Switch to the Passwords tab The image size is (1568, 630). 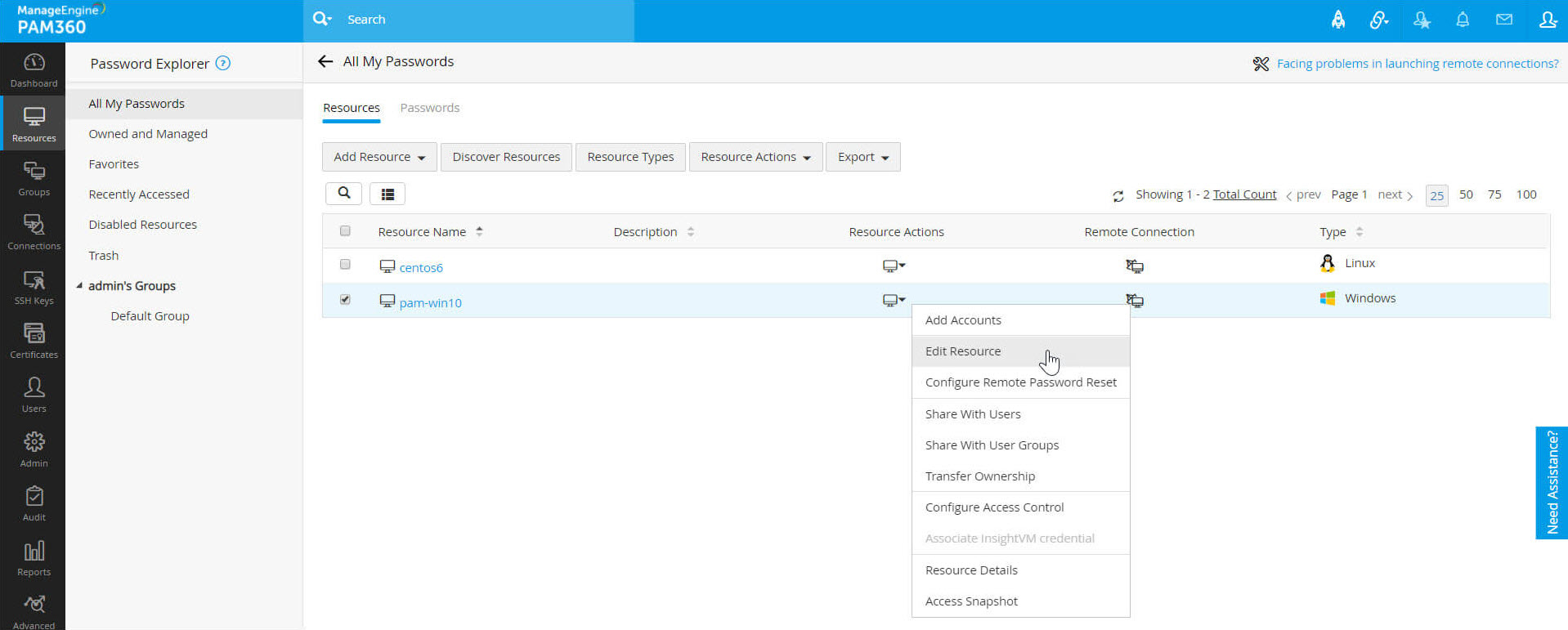pos(429,108)
